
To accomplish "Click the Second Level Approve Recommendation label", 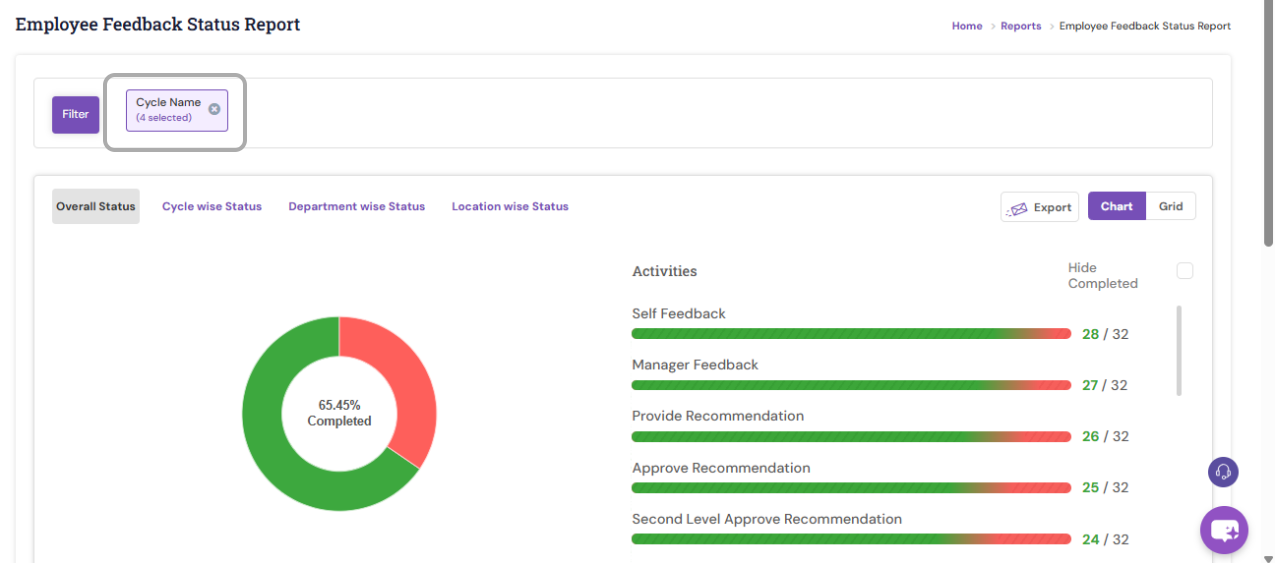I will [x=767, y=519].
